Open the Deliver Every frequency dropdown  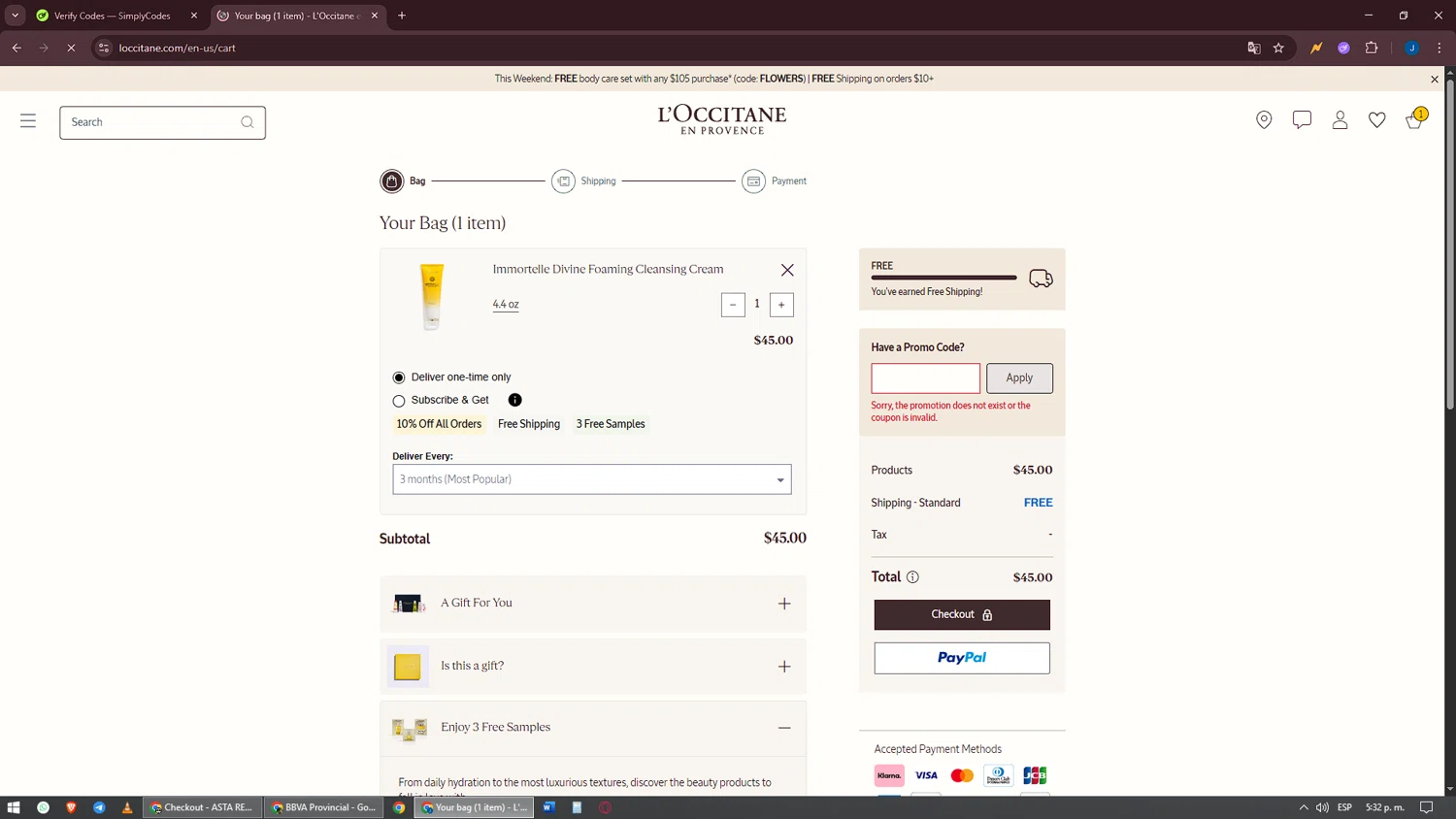(592, 479)
